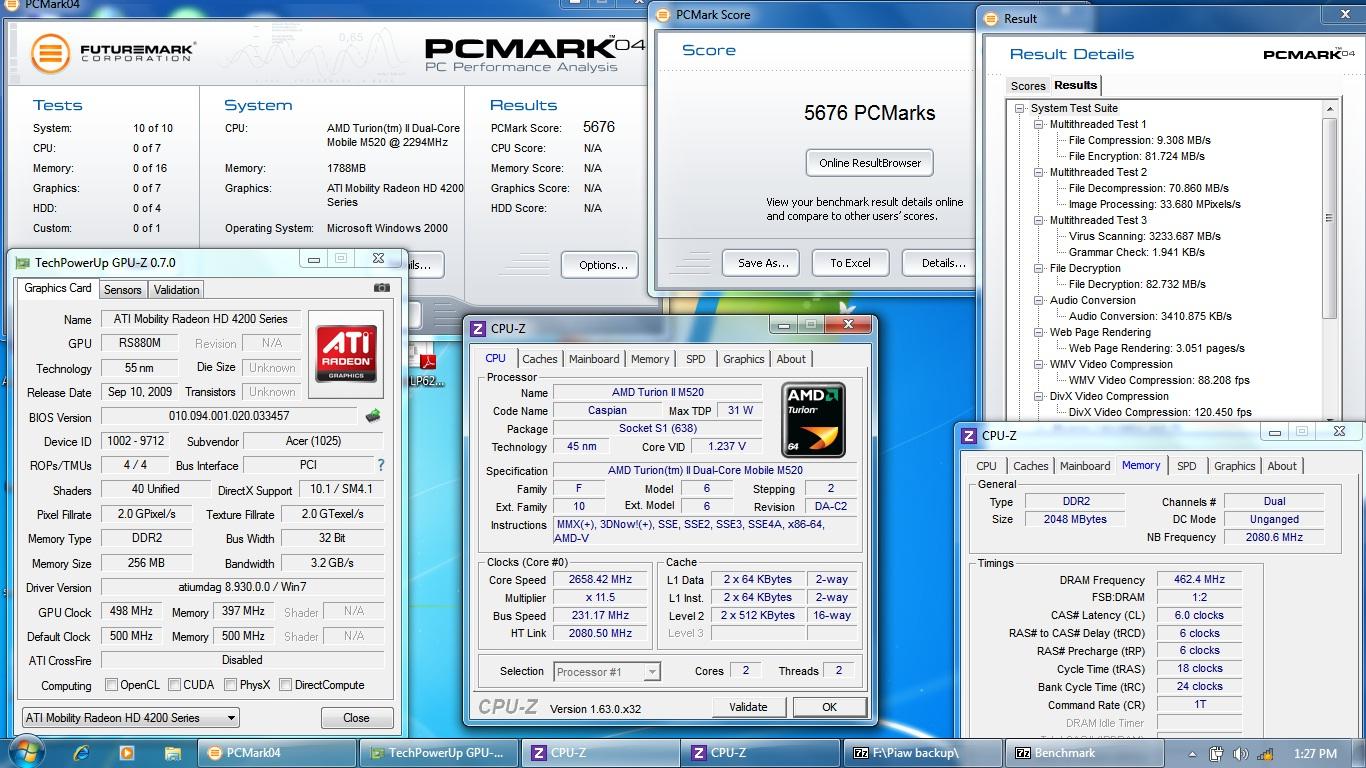This screenshot has width=1366, height=768.
Task: Open the Processor #1 selection dropdown
Action: coord(607,672)
